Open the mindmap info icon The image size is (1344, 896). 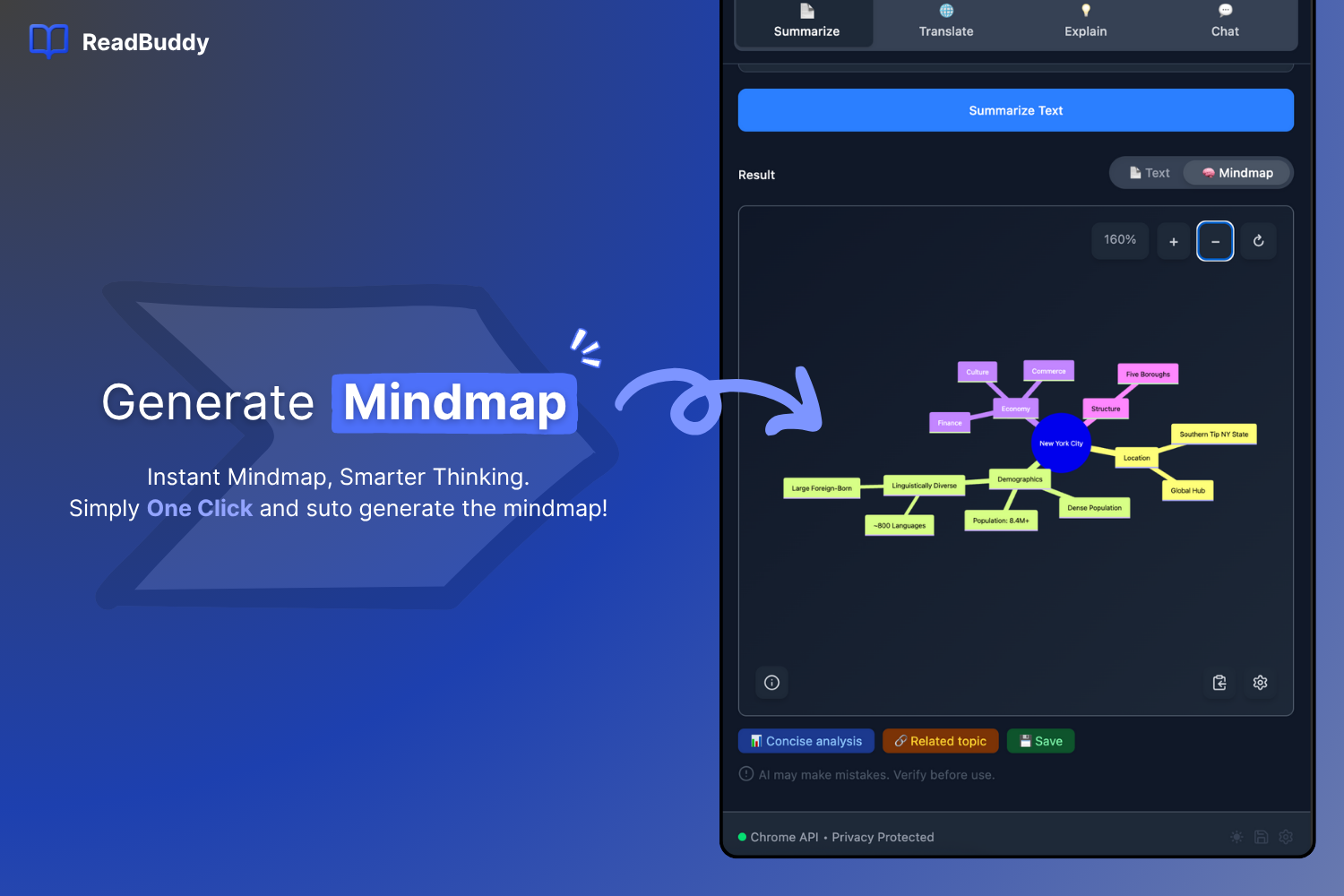[x=771, y=683]
